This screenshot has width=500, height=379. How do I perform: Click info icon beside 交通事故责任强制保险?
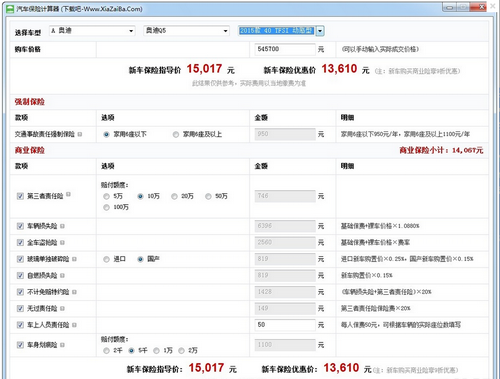click(x=80, y=134)
